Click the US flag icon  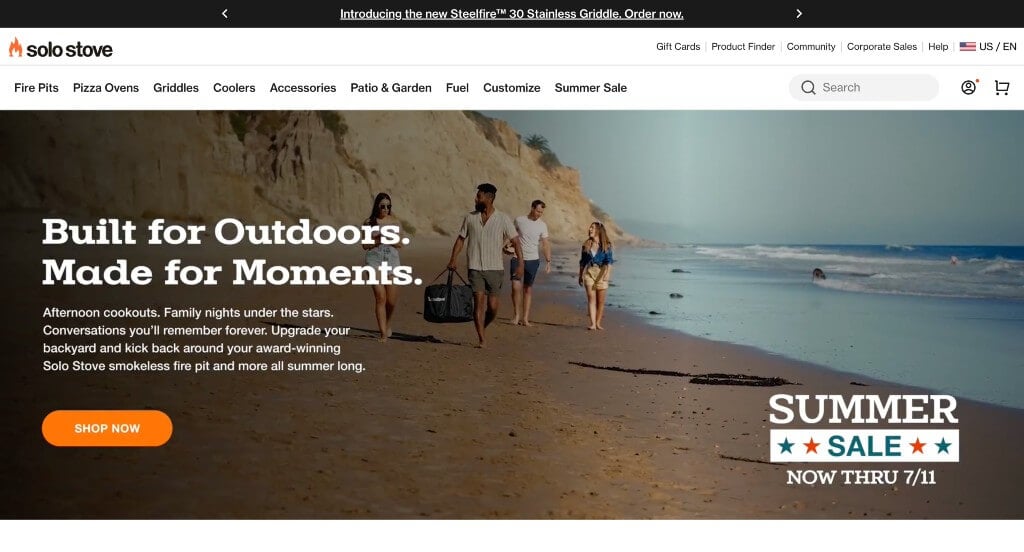967,46
